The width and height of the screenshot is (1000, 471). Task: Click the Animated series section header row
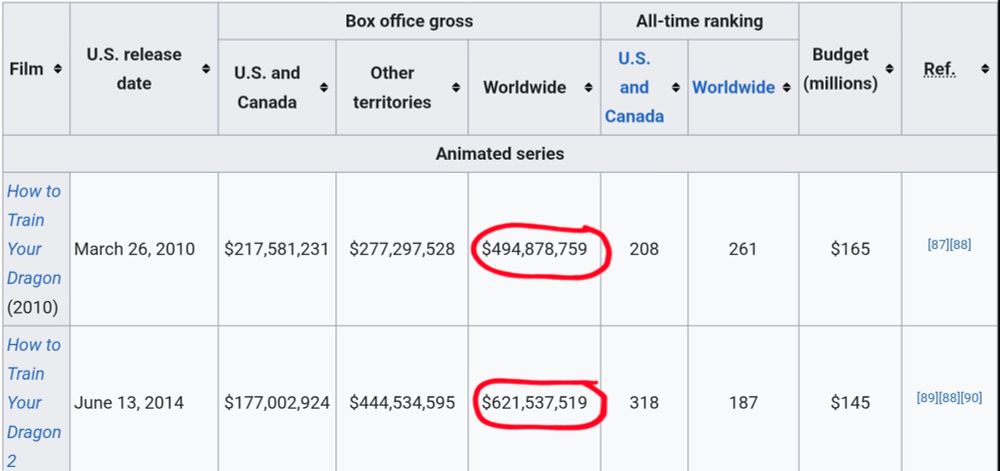pos(500,154)
